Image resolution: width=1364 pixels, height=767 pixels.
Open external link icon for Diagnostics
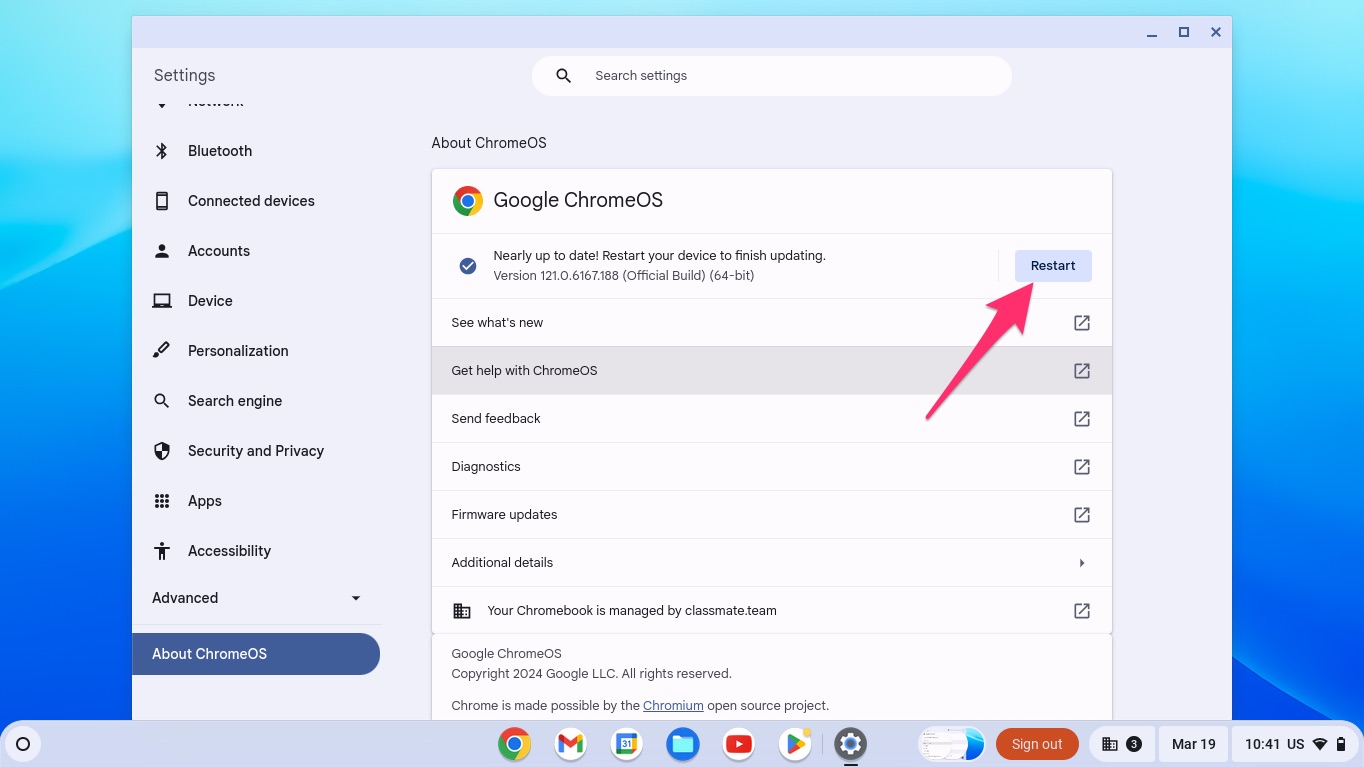[x=1082, y=467]
